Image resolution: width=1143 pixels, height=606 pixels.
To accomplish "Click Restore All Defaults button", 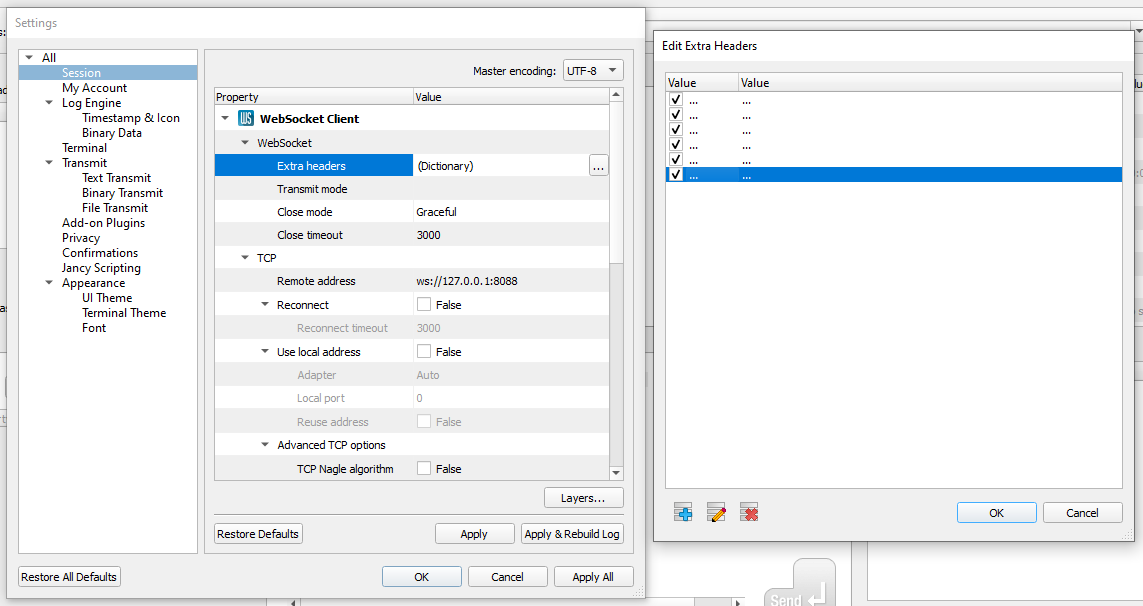I will click(69, 577).
